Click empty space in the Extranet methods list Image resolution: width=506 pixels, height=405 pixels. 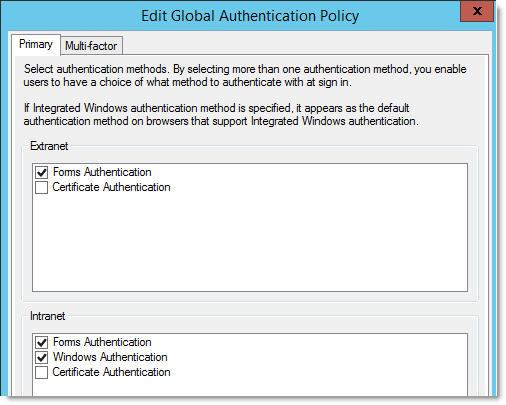250,243
